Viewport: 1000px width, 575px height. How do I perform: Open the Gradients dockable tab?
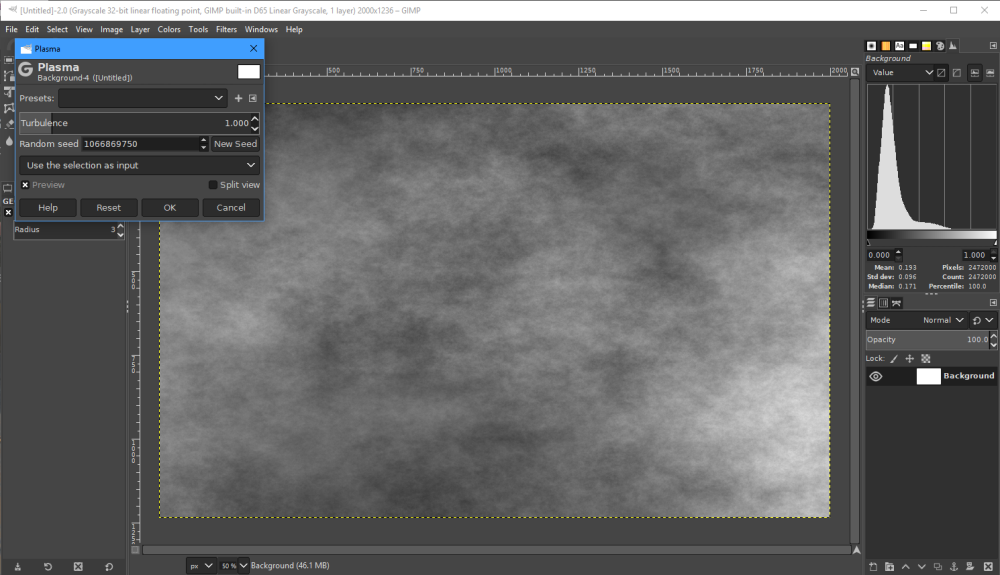[913, 46]
